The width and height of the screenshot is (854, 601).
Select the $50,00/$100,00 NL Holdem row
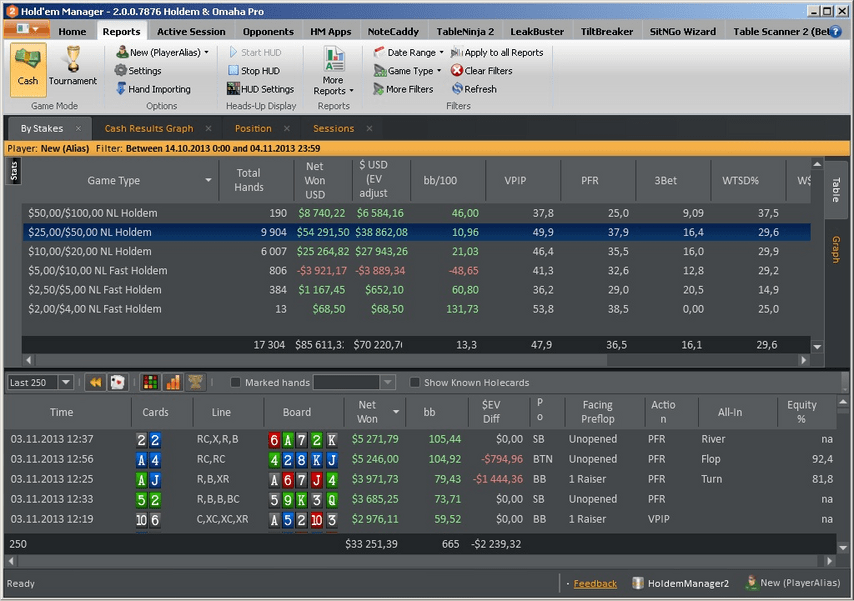416,213
